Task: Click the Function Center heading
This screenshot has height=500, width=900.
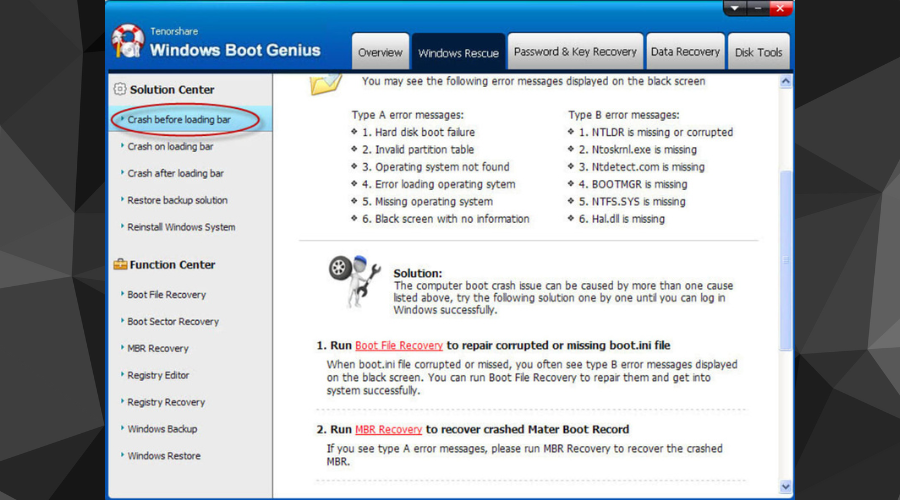Action: (172, 265)
